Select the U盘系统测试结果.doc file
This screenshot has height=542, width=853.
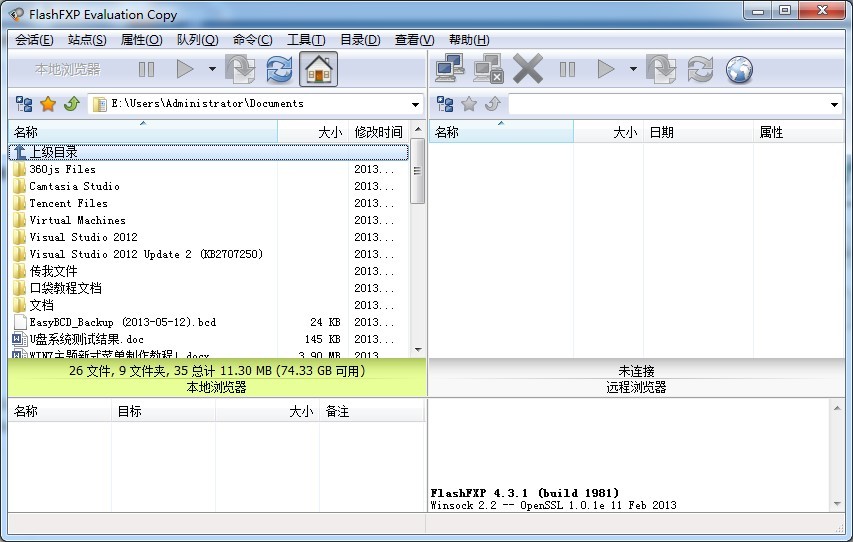click(x=209, y=339)
